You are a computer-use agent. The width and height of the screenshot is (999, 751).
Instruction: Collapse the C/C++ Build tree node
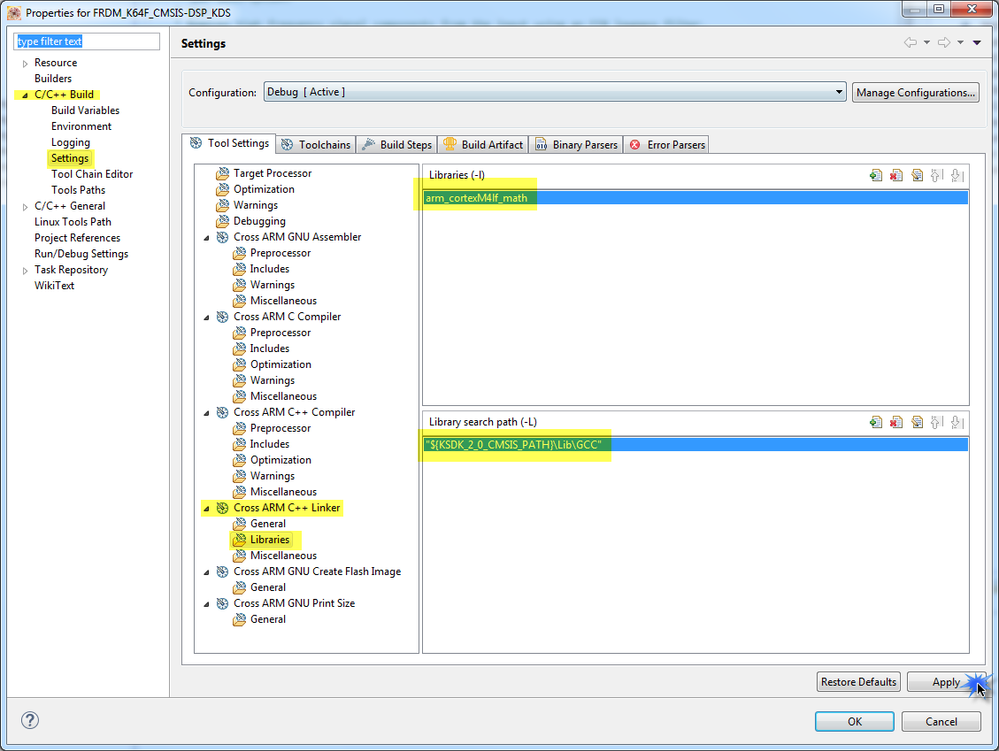25,95
